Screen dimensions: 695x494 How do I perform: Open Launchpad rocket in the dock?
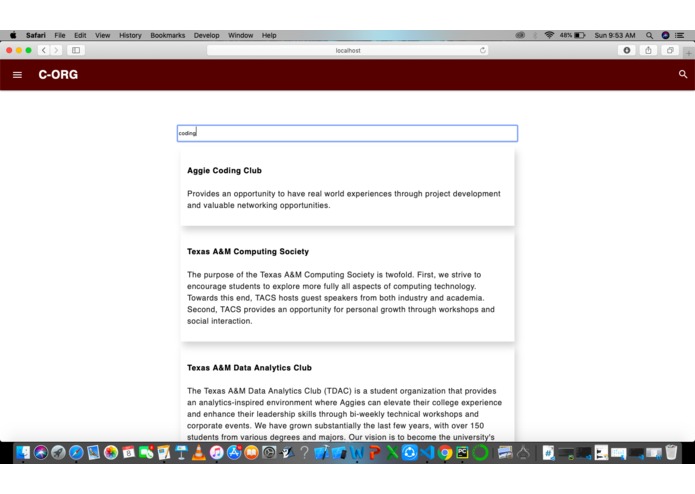58,453
